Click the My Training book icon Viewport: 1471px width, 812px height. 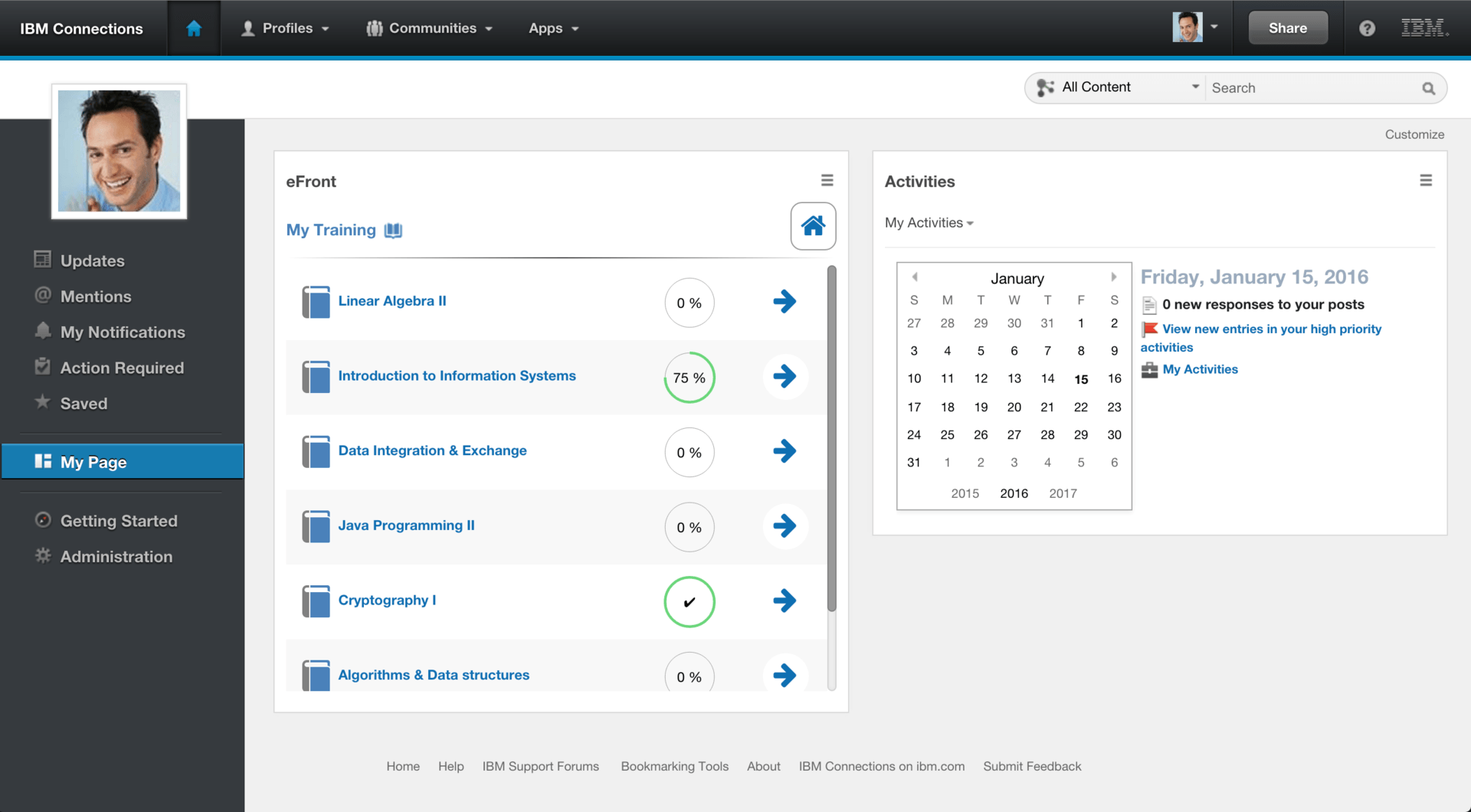(393, 231)
